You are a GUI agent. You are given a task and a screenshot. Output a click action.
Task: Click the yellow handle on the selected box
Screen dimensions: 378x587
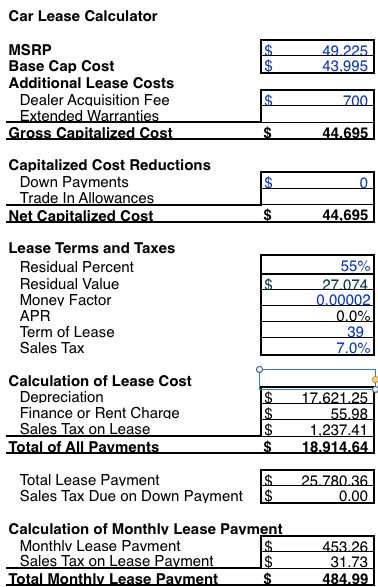coord(375,380)
